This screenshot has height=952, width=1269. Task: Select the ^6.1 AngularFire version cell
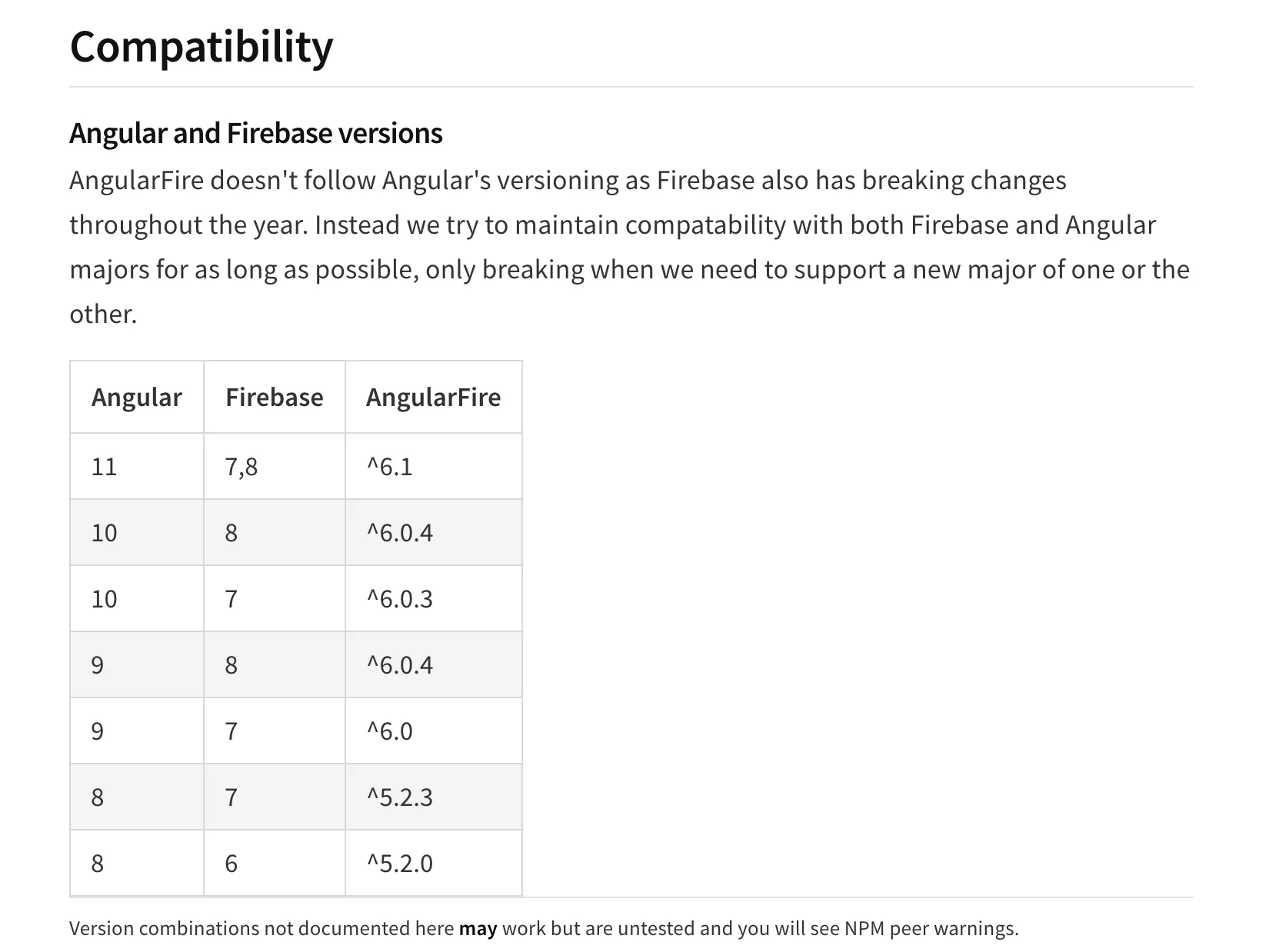pos(390,467)
